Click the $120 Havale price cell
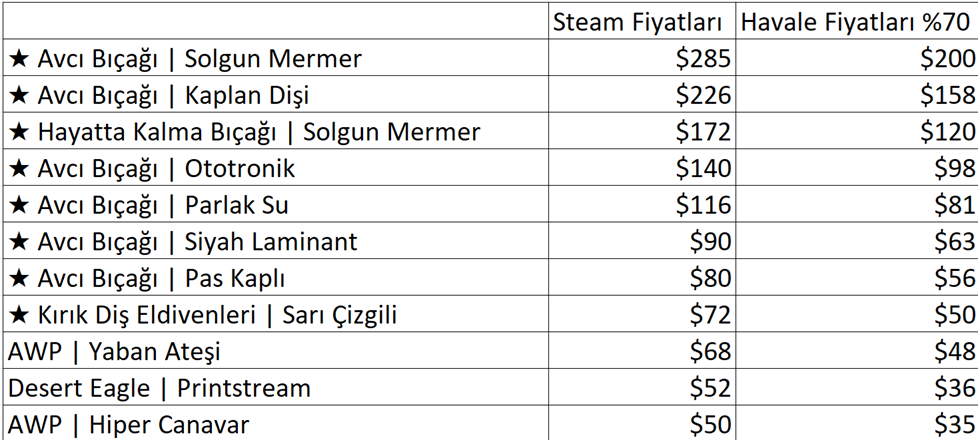The height and width of the screenshot is (440, 978). [x=856, y=131]
